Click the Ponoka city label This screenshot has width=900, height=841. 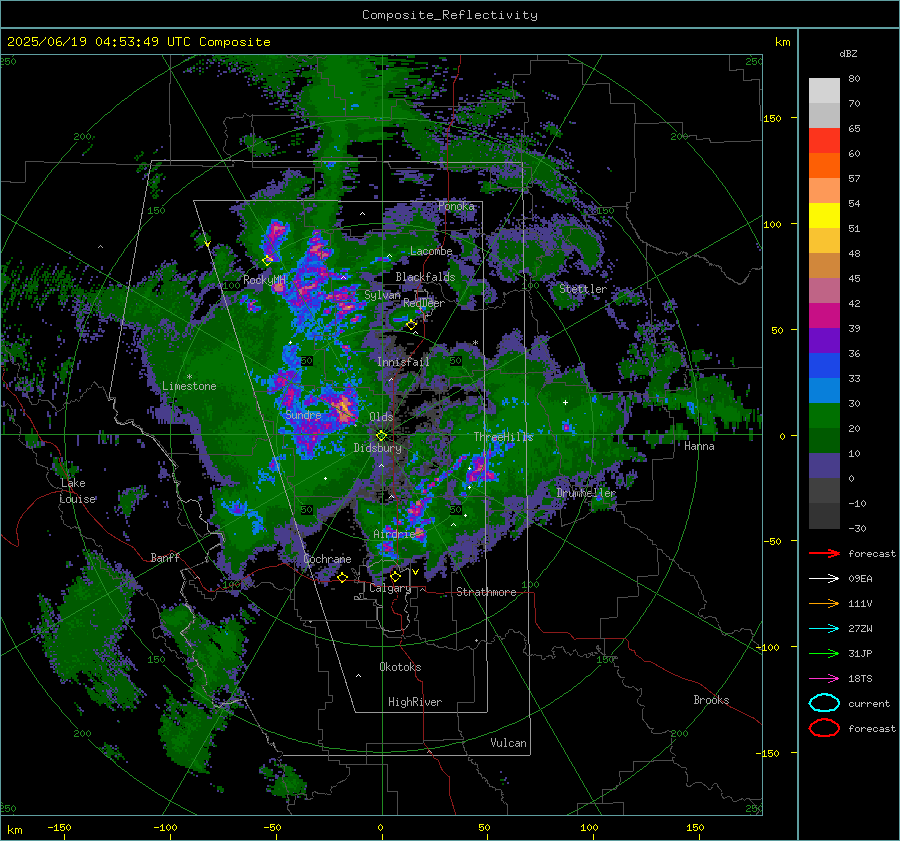(x=456, y=206)
